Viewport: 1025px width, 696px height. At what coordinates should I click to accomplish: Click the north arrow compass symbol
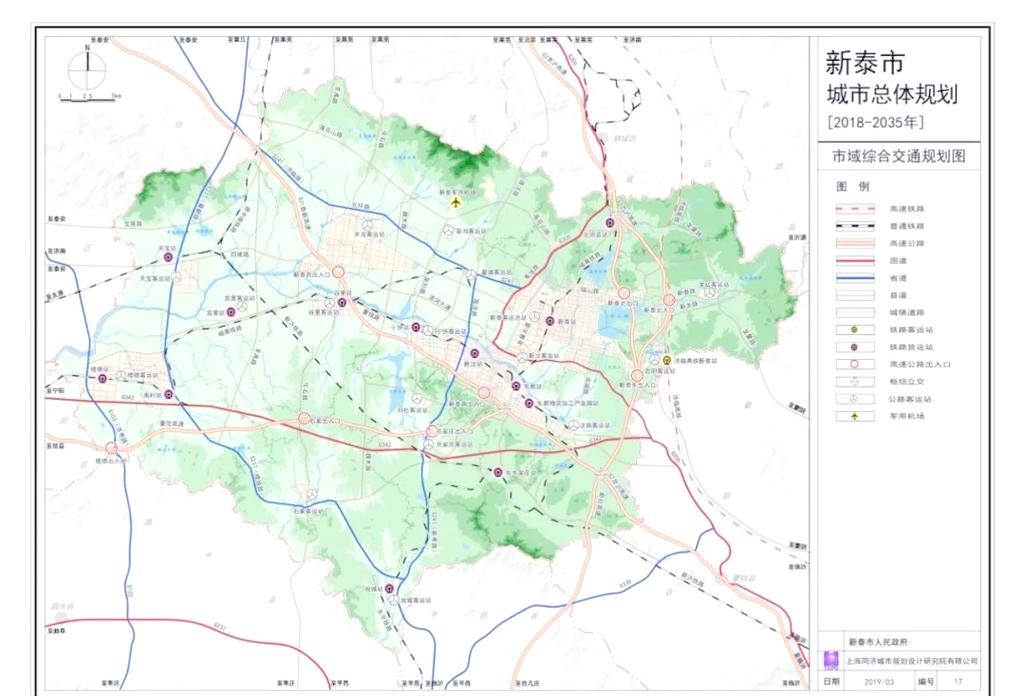pos(87,69)
